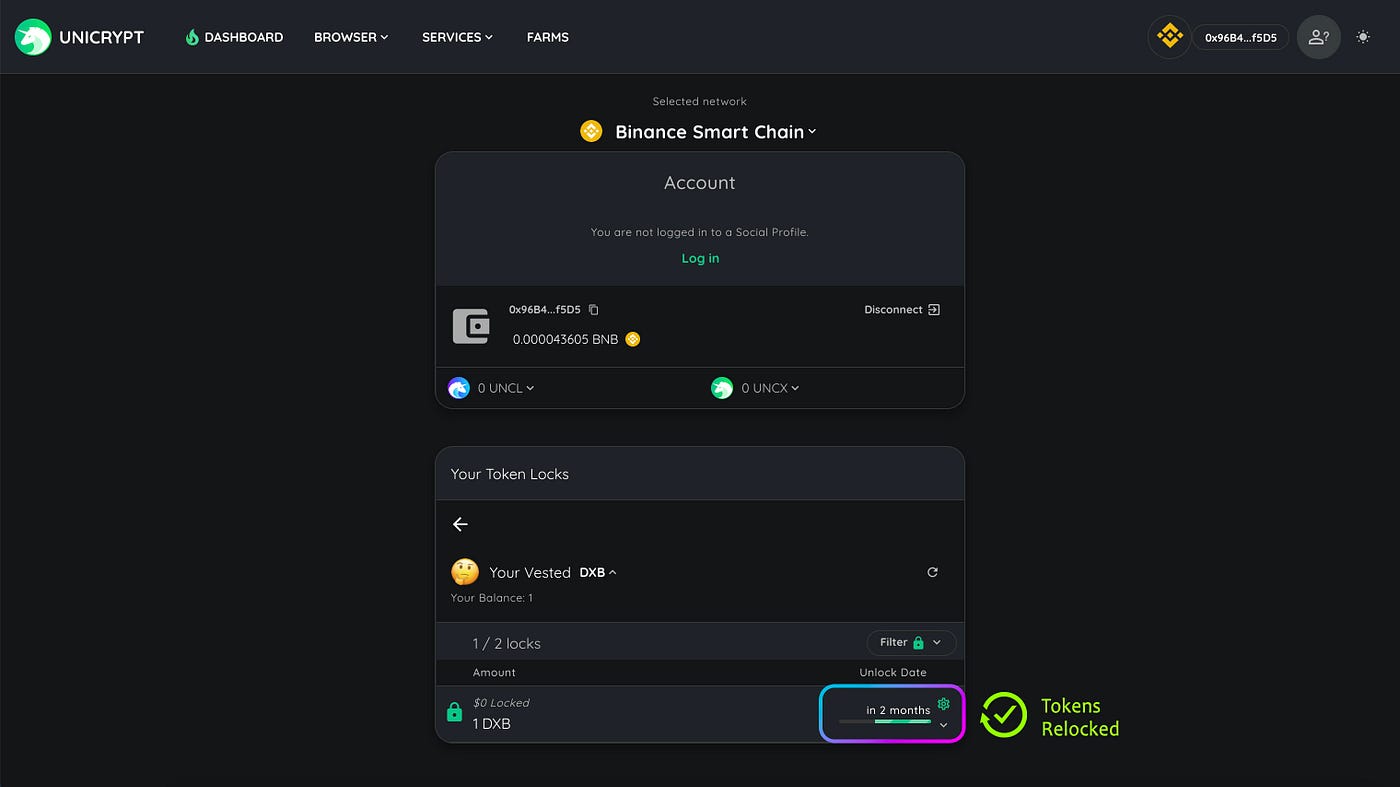
Task: Click the BNB coin icon beside balance
Action: pyautogui.click(x=632, y=339)
